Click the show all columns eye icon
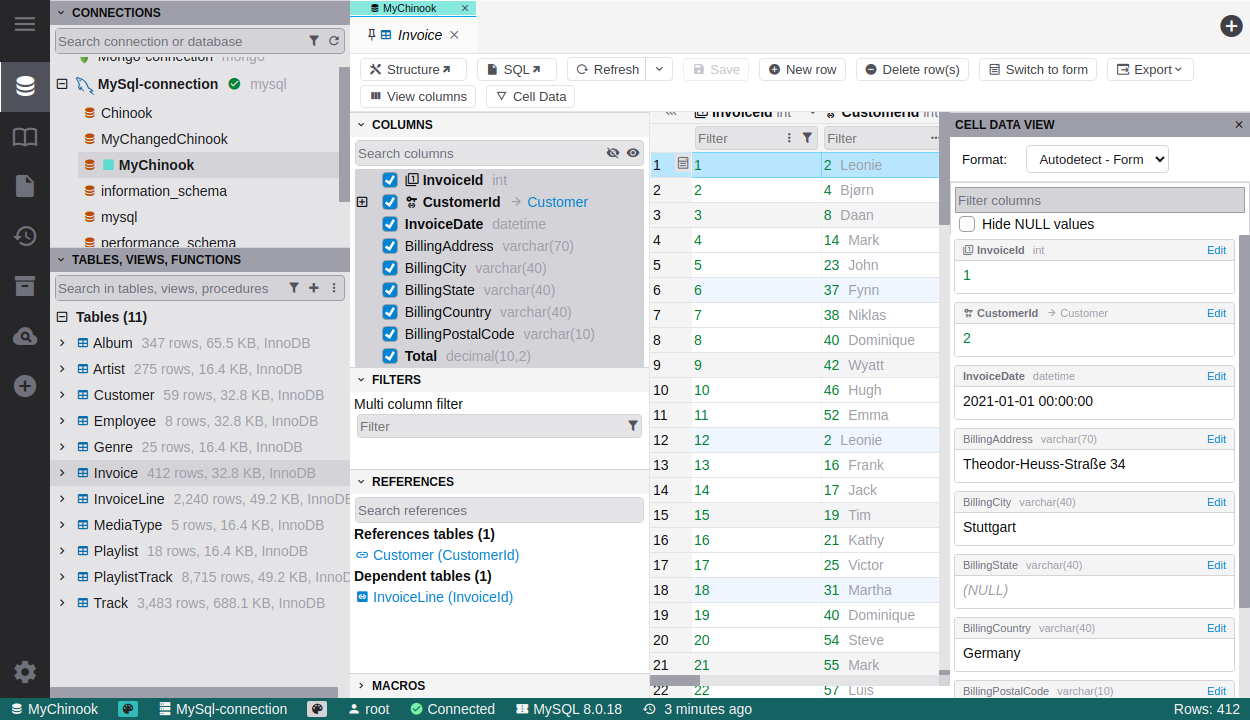The height and width of the screenshot is (720, 1250). pyautogui.click(x=633, y=153)
